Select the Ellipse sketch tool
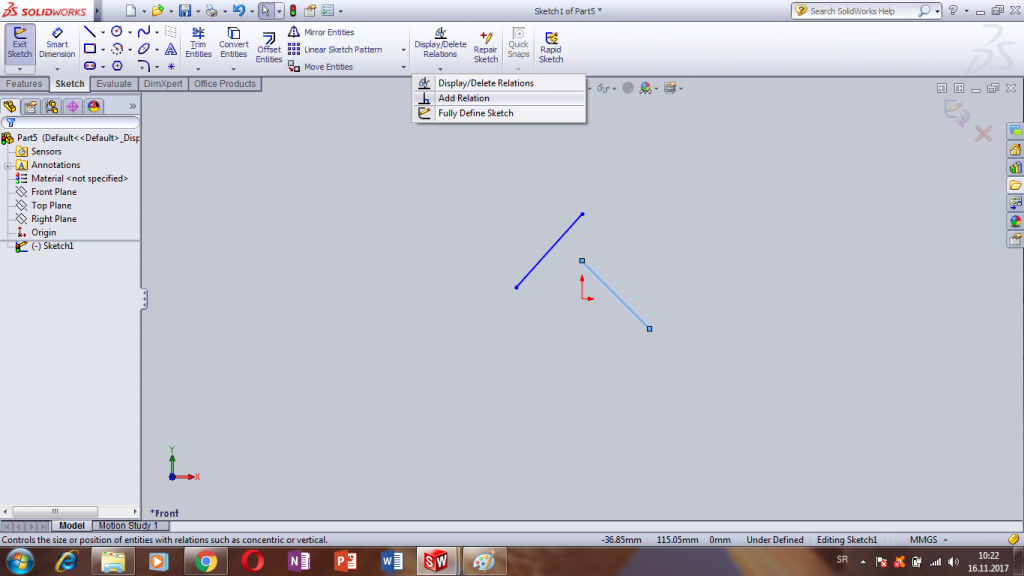The image size is (1024, 576). 144,49
